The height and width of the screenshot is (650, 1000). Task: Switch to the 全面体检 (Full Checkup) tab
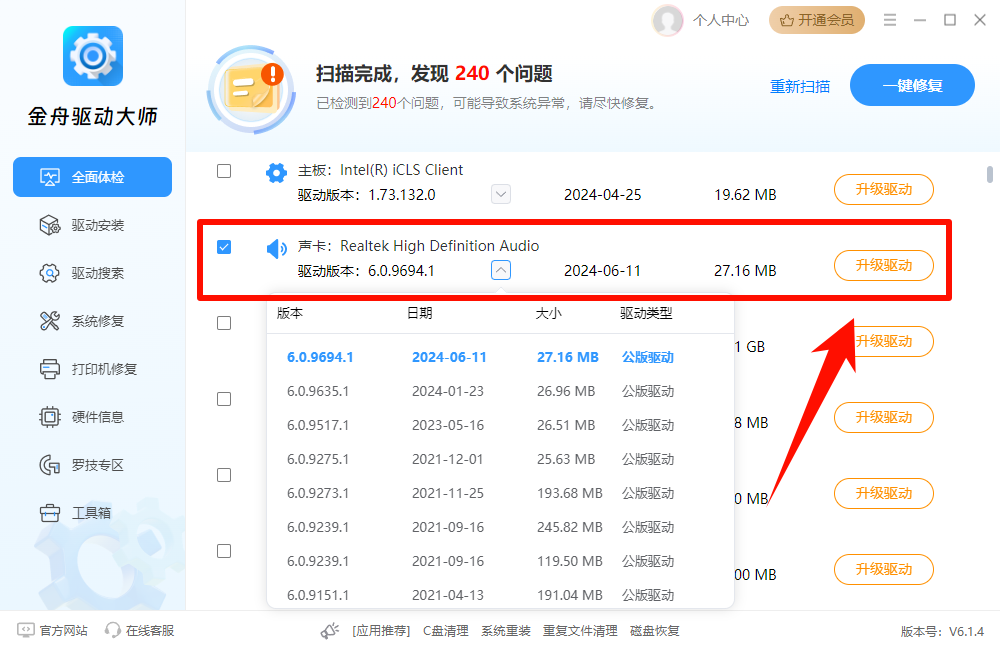point(92,176)
